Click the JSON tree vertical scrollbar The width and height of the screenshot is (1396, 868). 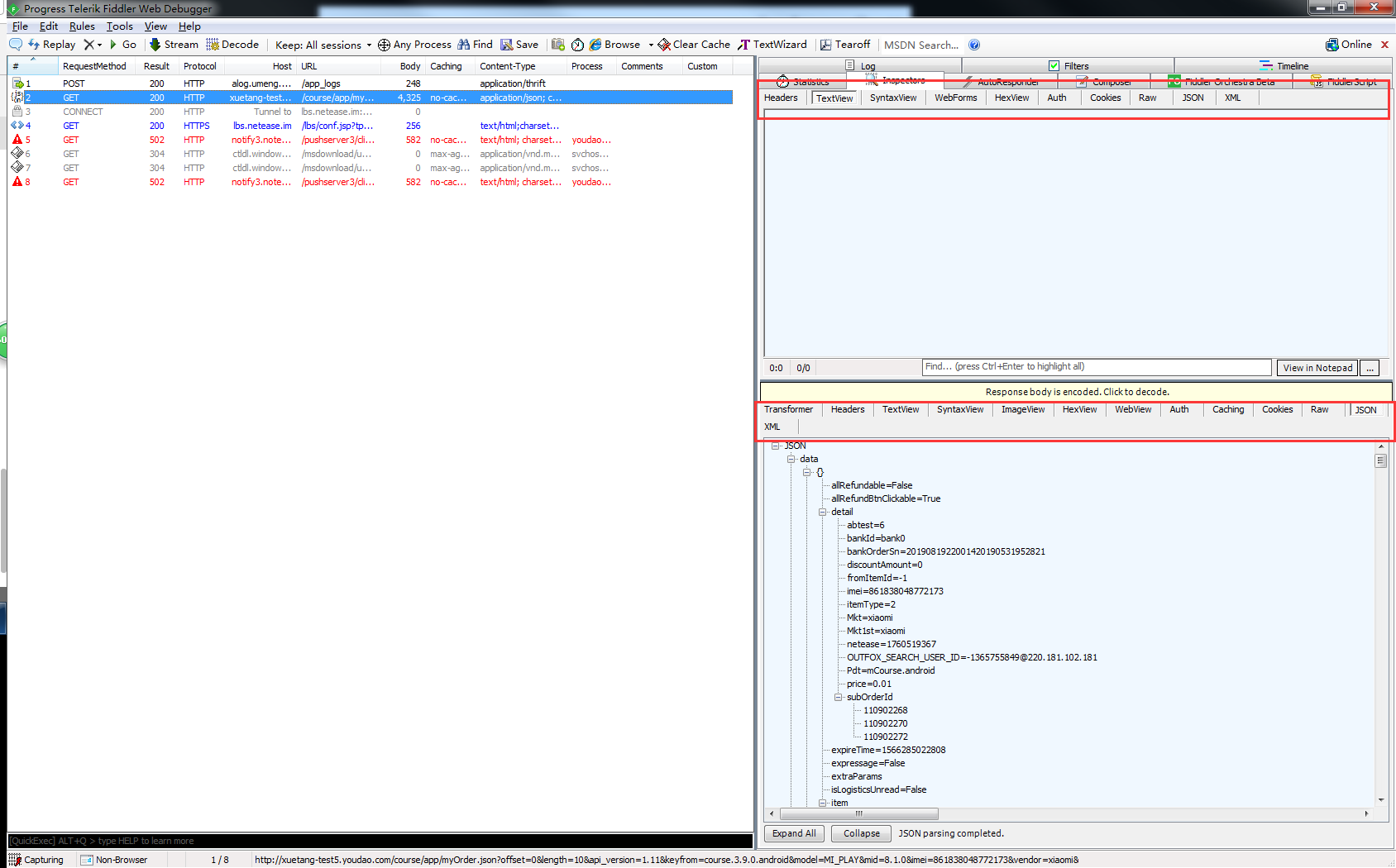(1380, 624)
